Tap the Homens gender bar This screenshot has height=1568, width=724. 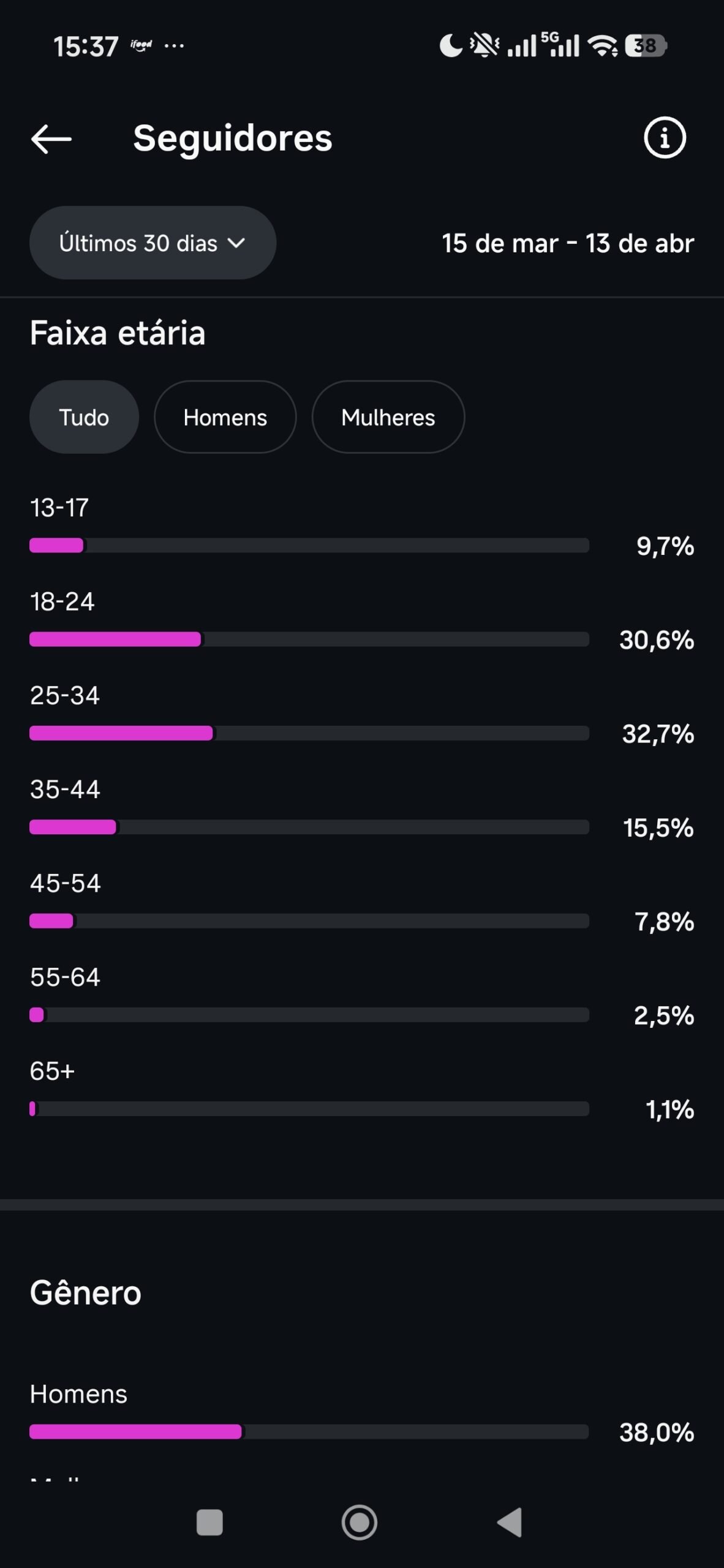(309, 1431)
